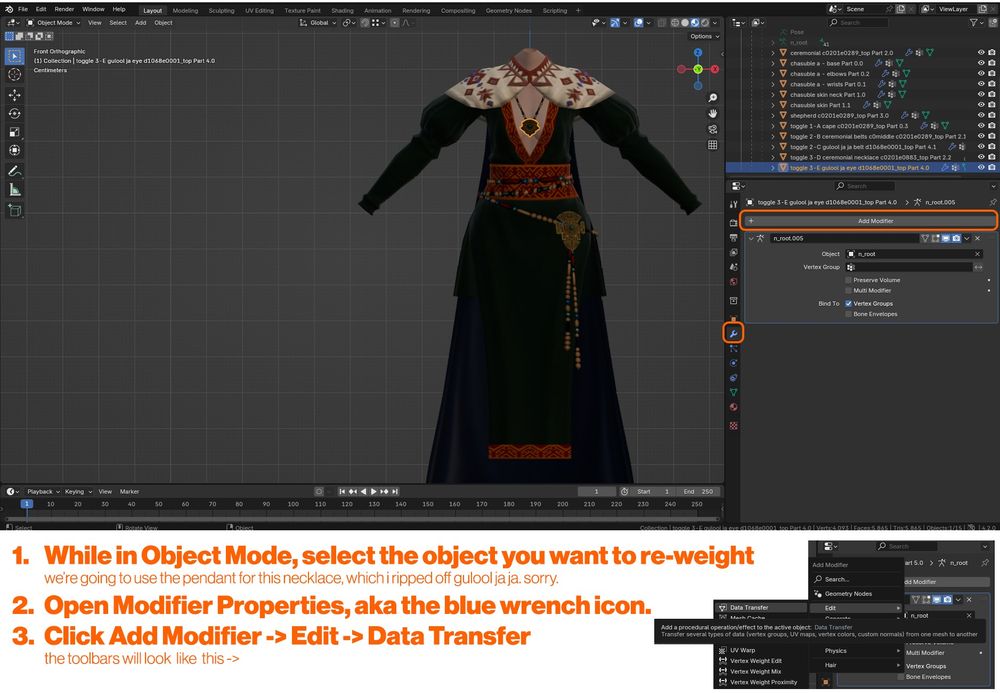Collapse the n_root.005 modifier panel
The width and height of the screenshot is (1000, 693).
tap(751, 238)
